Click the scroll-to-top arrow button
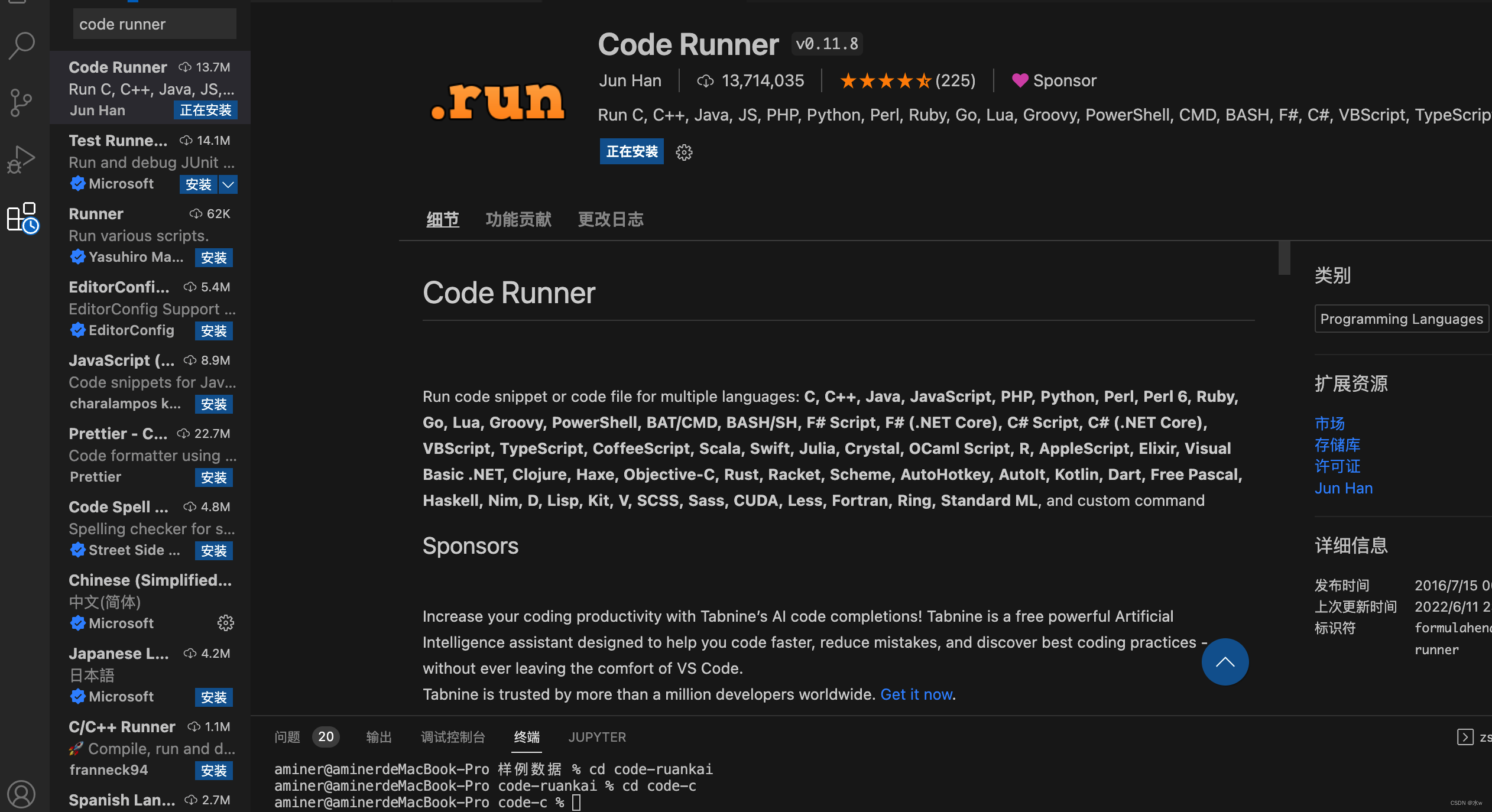Image resolution: width=1492 pixels, height=812 pixels. [1225, 662]
